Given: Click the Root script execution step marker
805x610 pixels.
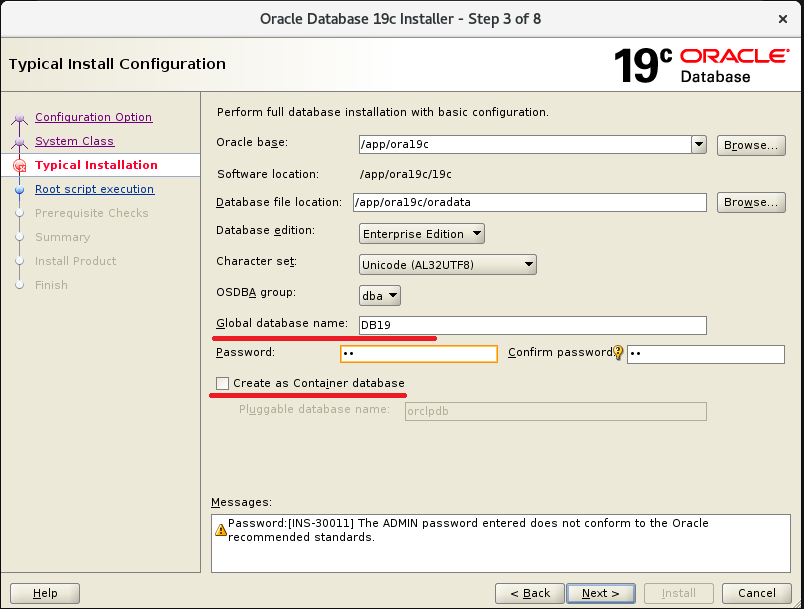Looking at the screenshot, I should pyautogui.click(x=20, y=189).
